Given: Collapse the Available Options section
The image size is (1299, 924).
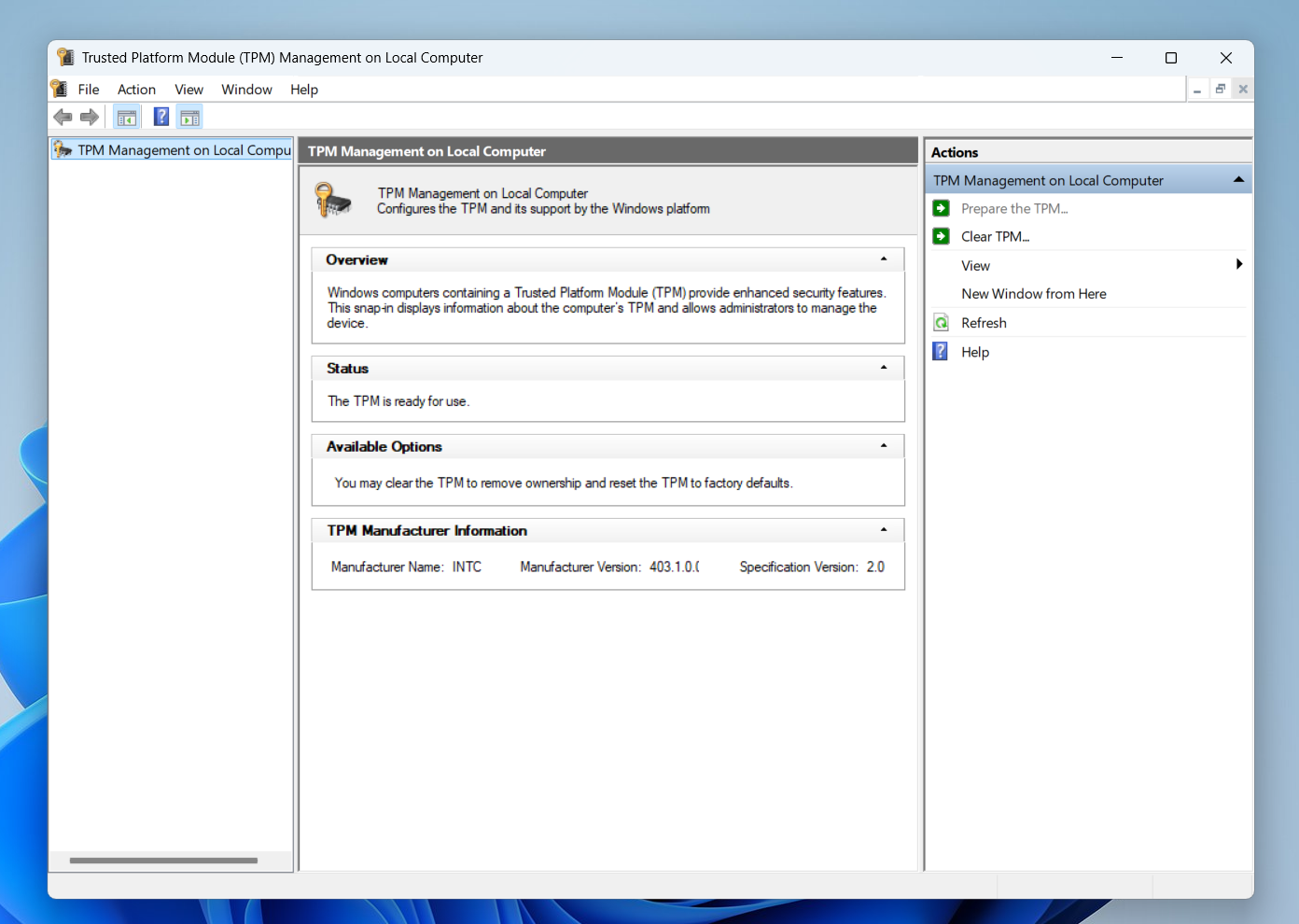Looking at the screenshot, I should coord(884,445).
